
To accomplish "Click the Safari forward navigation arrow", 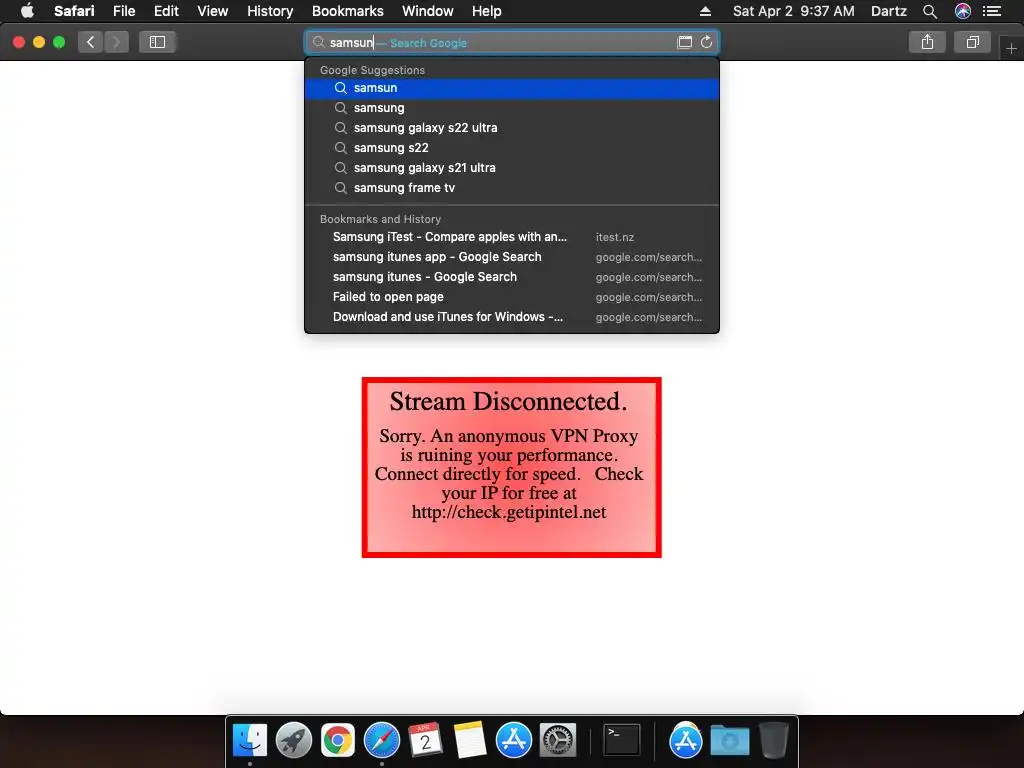I will tap(116, 42).
